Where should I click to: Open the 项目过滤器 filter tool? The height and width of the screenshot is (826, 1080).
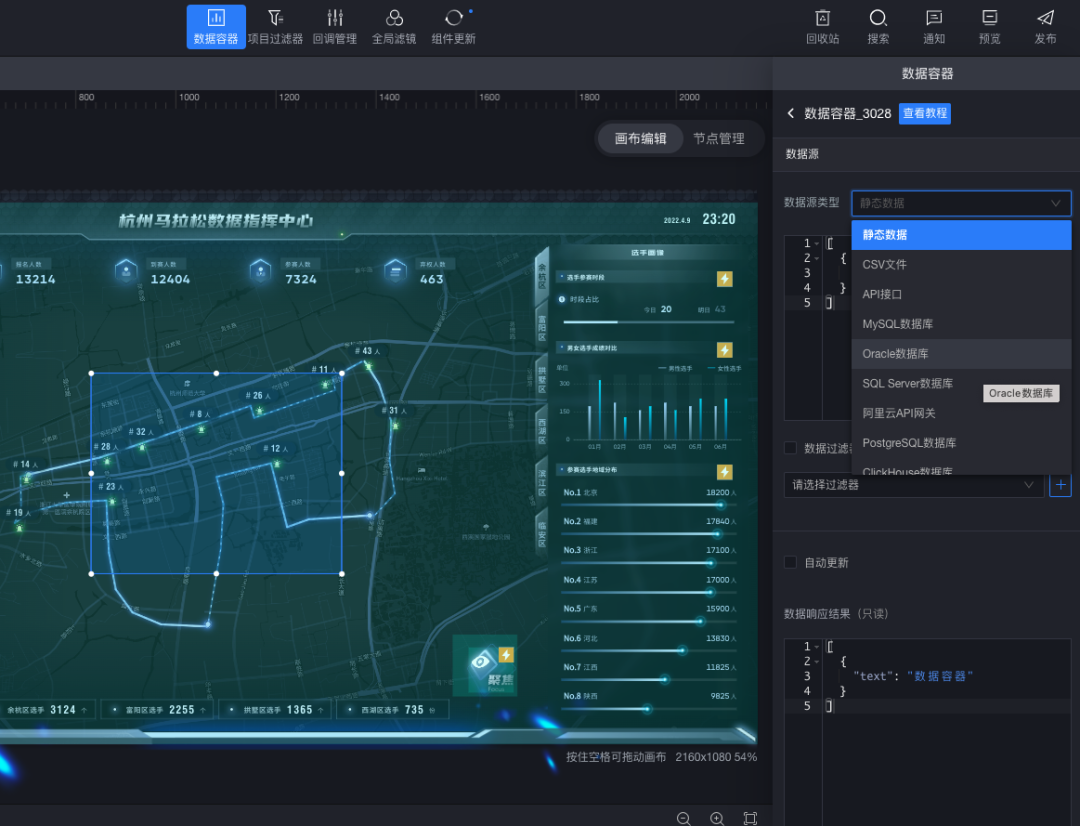(x=276, y=27)
